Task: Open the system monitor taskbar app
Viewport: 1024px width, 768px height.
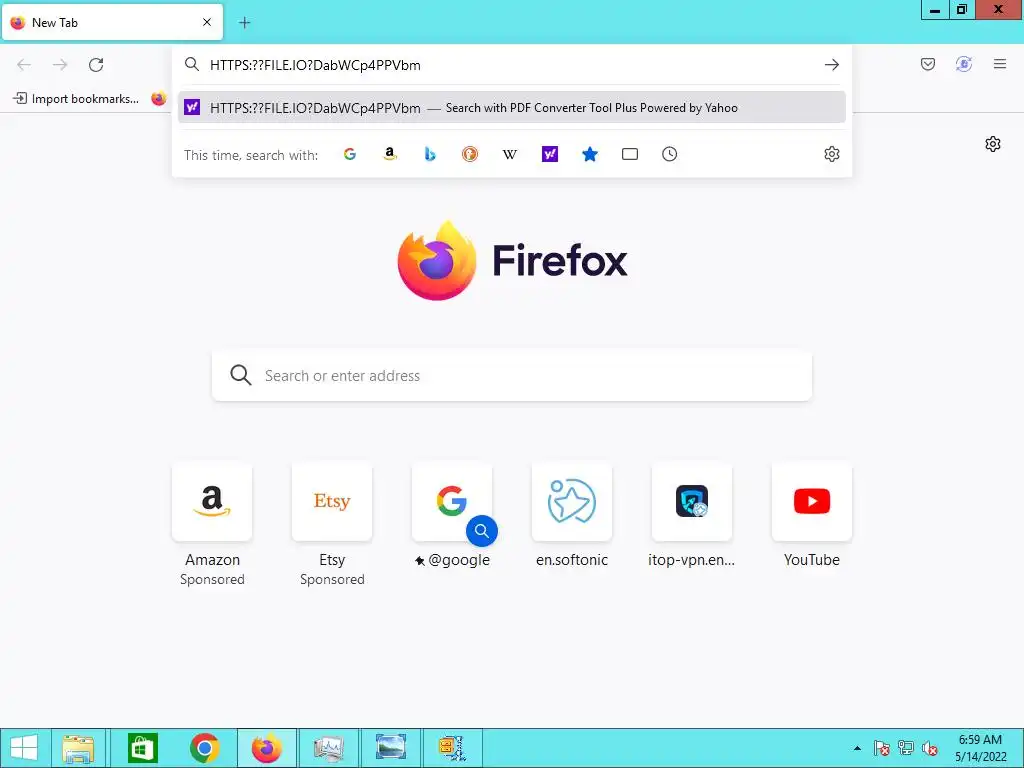Action: tap(328, 748)
